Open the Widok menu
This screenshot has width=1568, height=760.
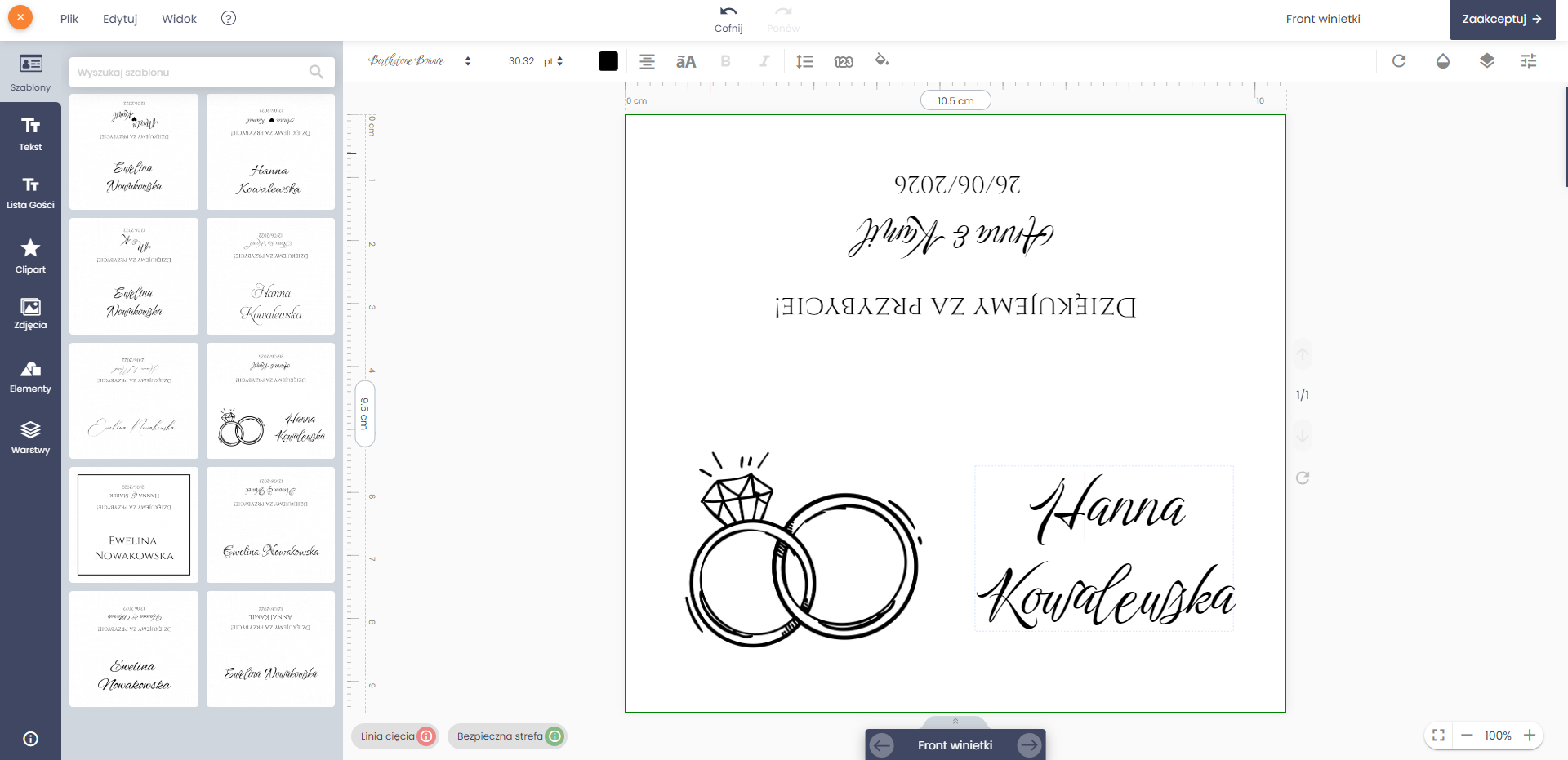[179, 19]
